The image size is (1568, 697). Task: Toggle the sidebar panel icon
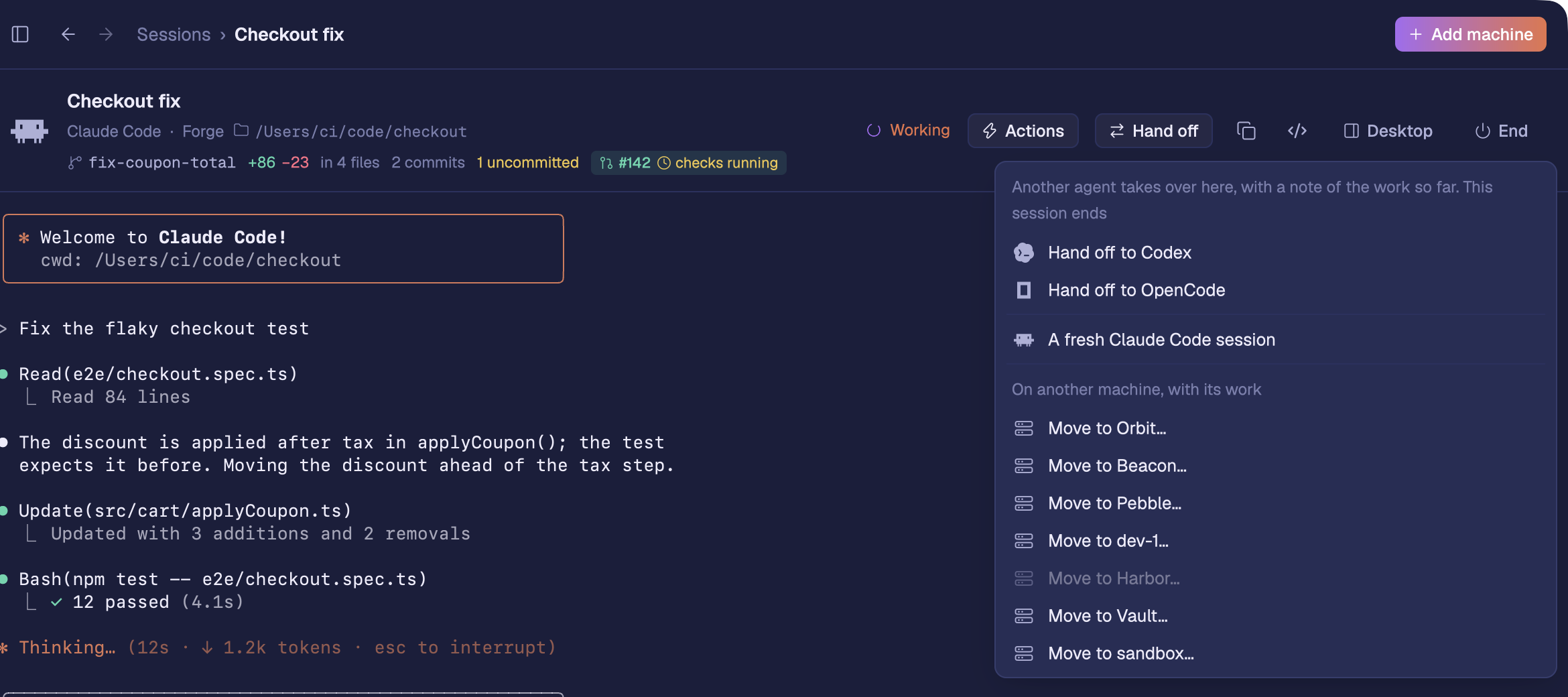(20, 34)
